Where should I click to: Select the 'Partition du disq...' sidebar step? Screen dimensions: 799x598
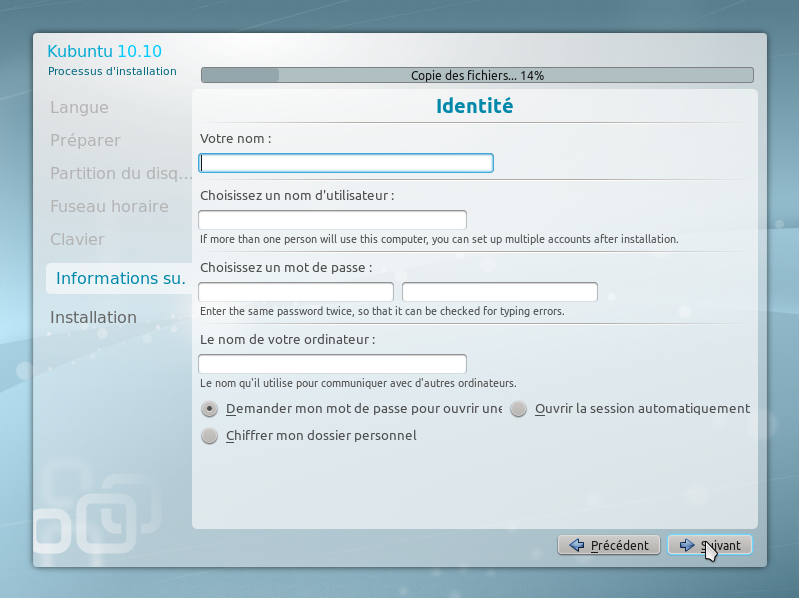point(121,173)
